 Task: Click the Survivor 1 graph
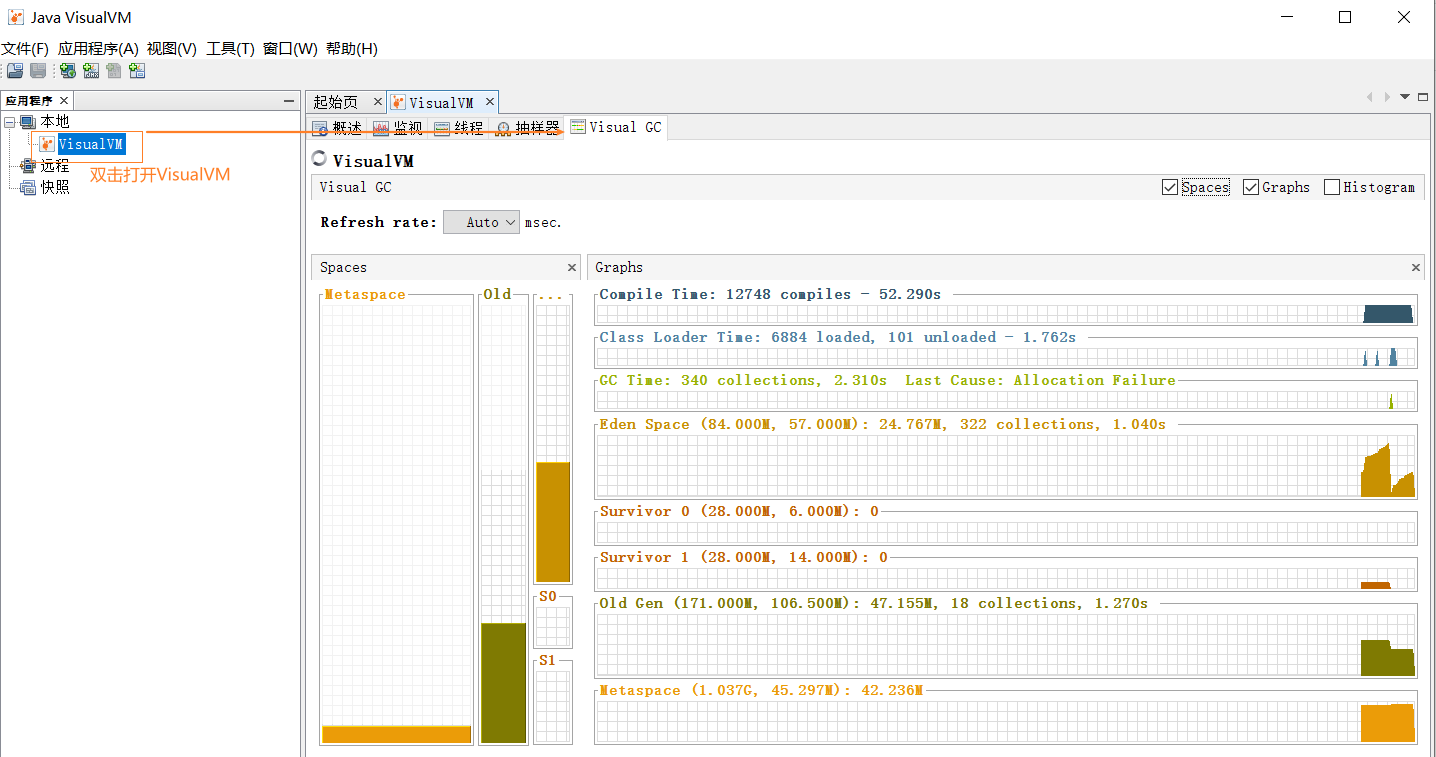coord(1006,578)
